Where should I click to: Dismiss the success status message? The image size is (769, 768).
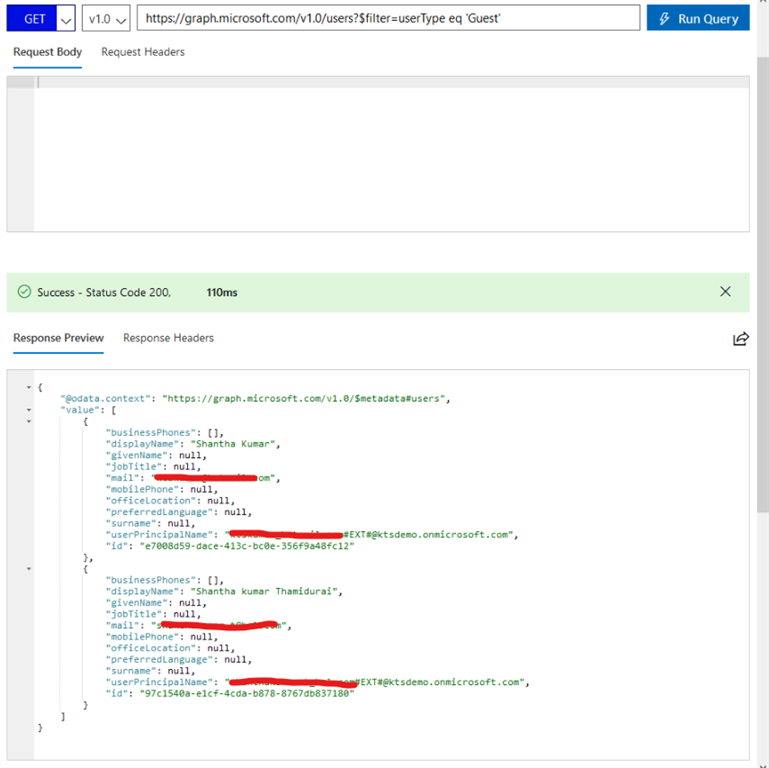click(x=726, y=292)
